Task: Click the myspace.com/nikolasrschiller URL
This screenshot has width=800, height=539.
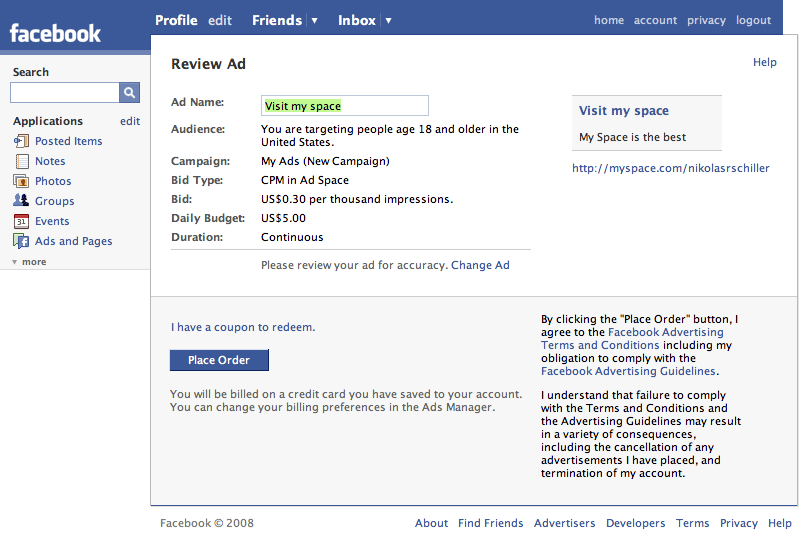Action: point(670,168)
